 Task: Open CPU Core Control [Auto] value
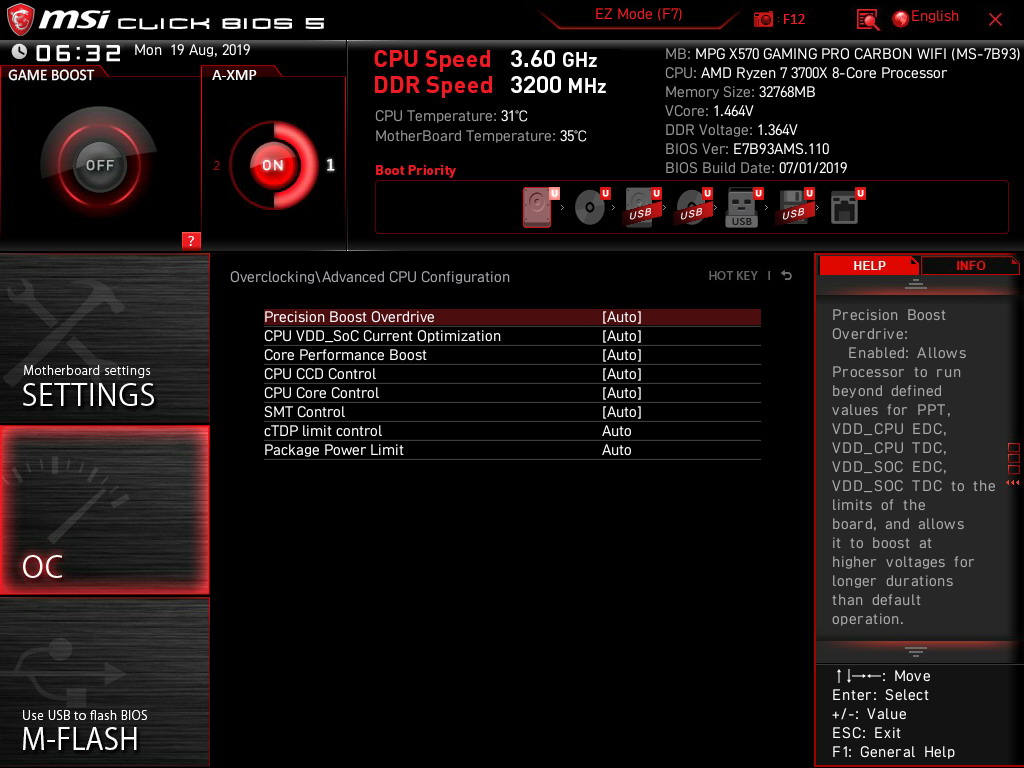pos(622,392)
